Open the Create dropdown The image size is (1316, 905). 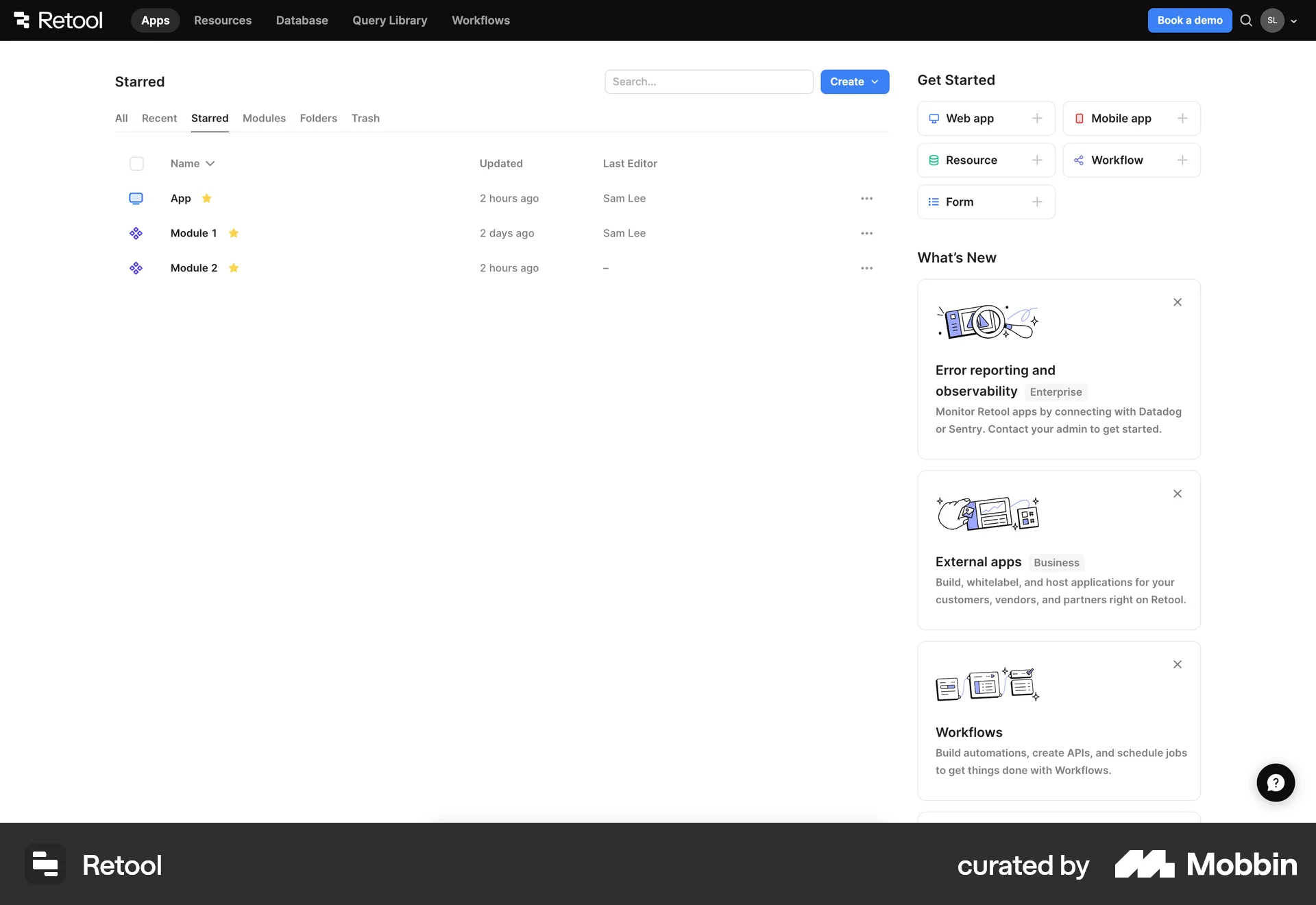[x=854, y=82]
